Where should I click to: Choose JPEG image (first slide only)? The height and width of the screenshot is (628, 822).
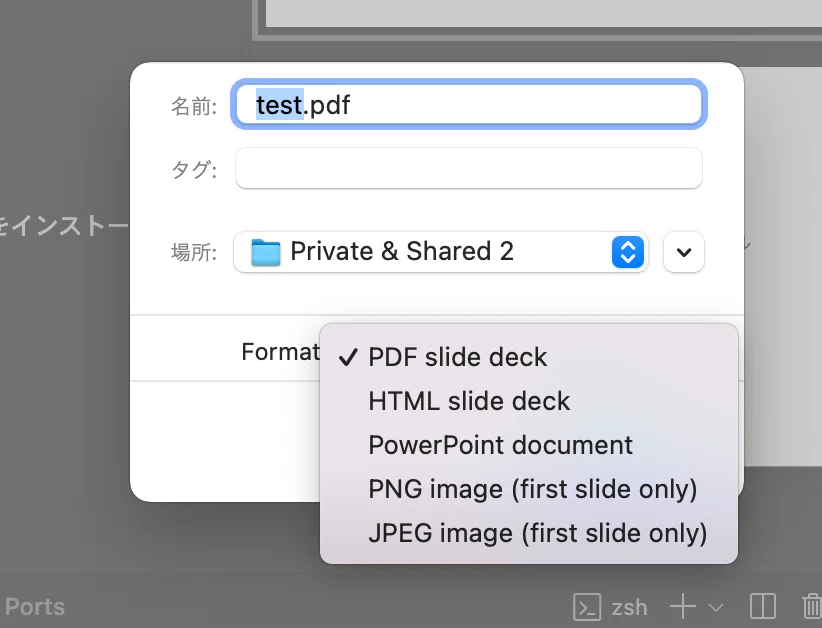pyautogui.click(x=528, y=533)
